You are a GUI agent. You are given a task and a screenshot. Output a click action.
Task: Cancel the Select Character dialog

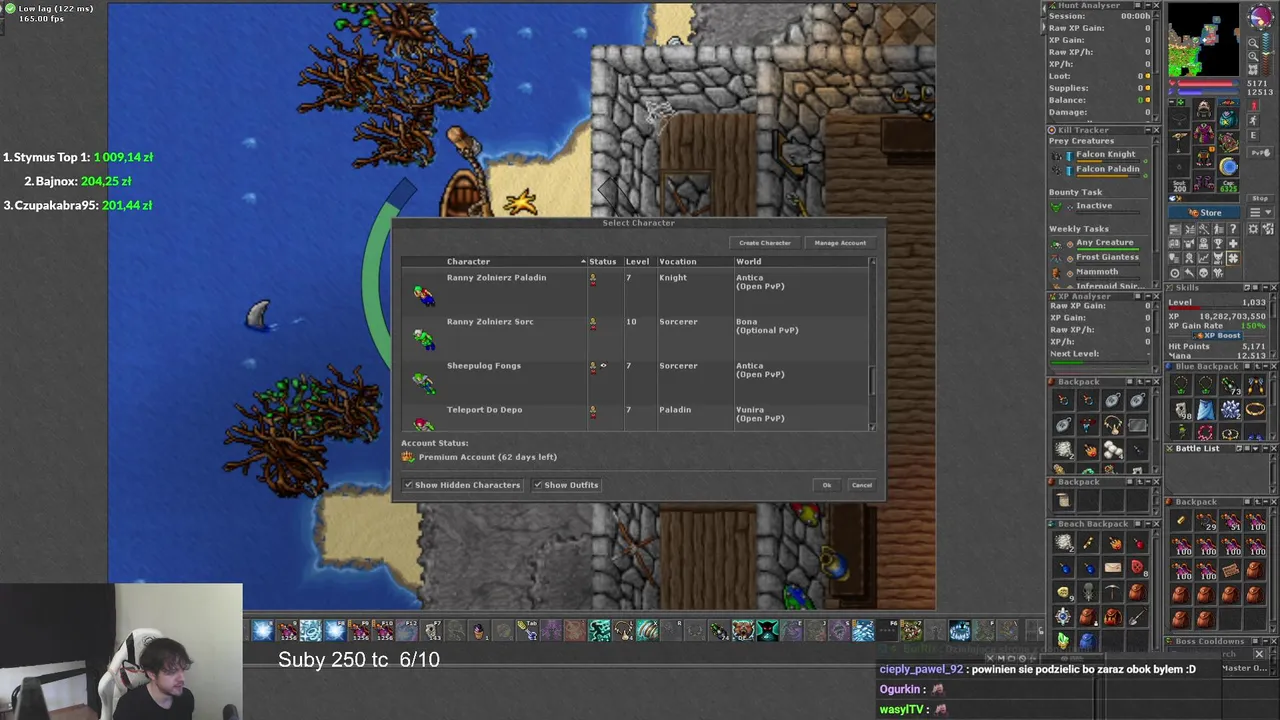862,485
